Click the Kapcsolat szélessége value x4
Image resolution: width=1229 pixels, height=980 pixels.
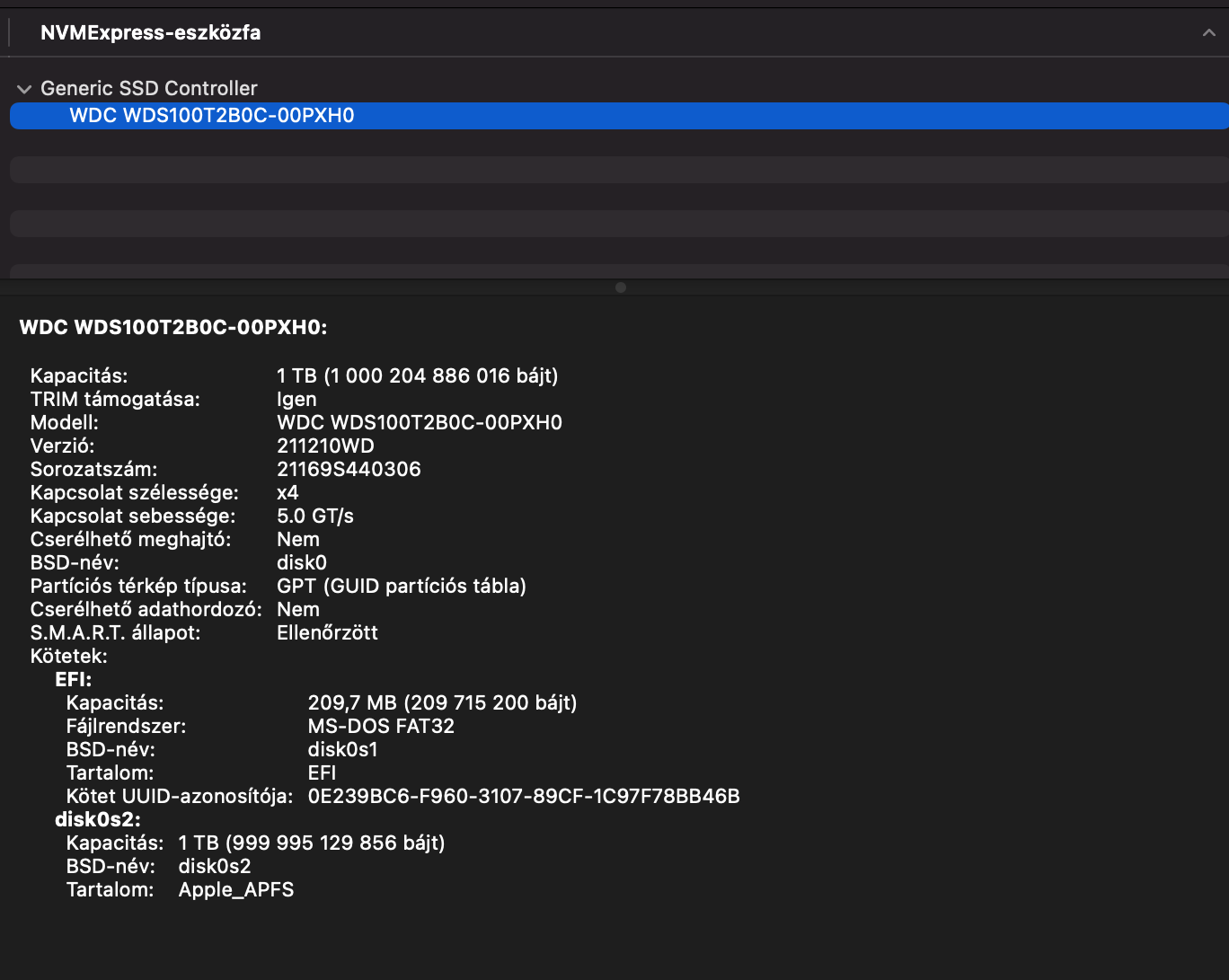pos(287,492)
